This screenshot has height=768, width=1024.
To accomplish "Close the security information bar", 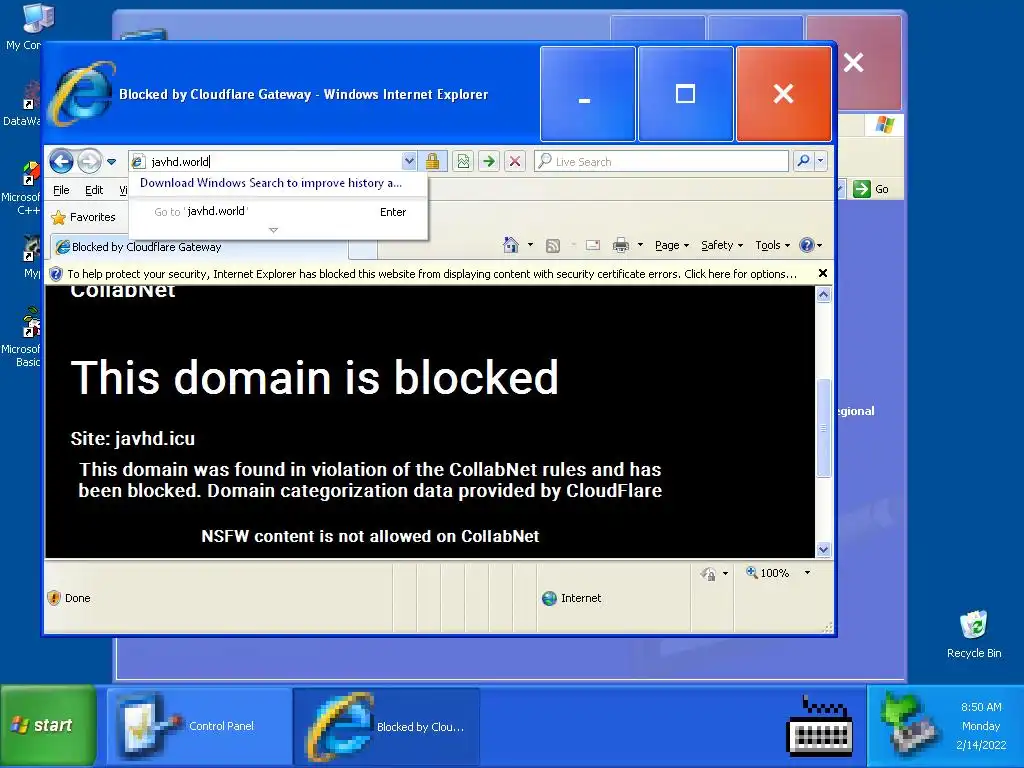I will coord(823,273).
